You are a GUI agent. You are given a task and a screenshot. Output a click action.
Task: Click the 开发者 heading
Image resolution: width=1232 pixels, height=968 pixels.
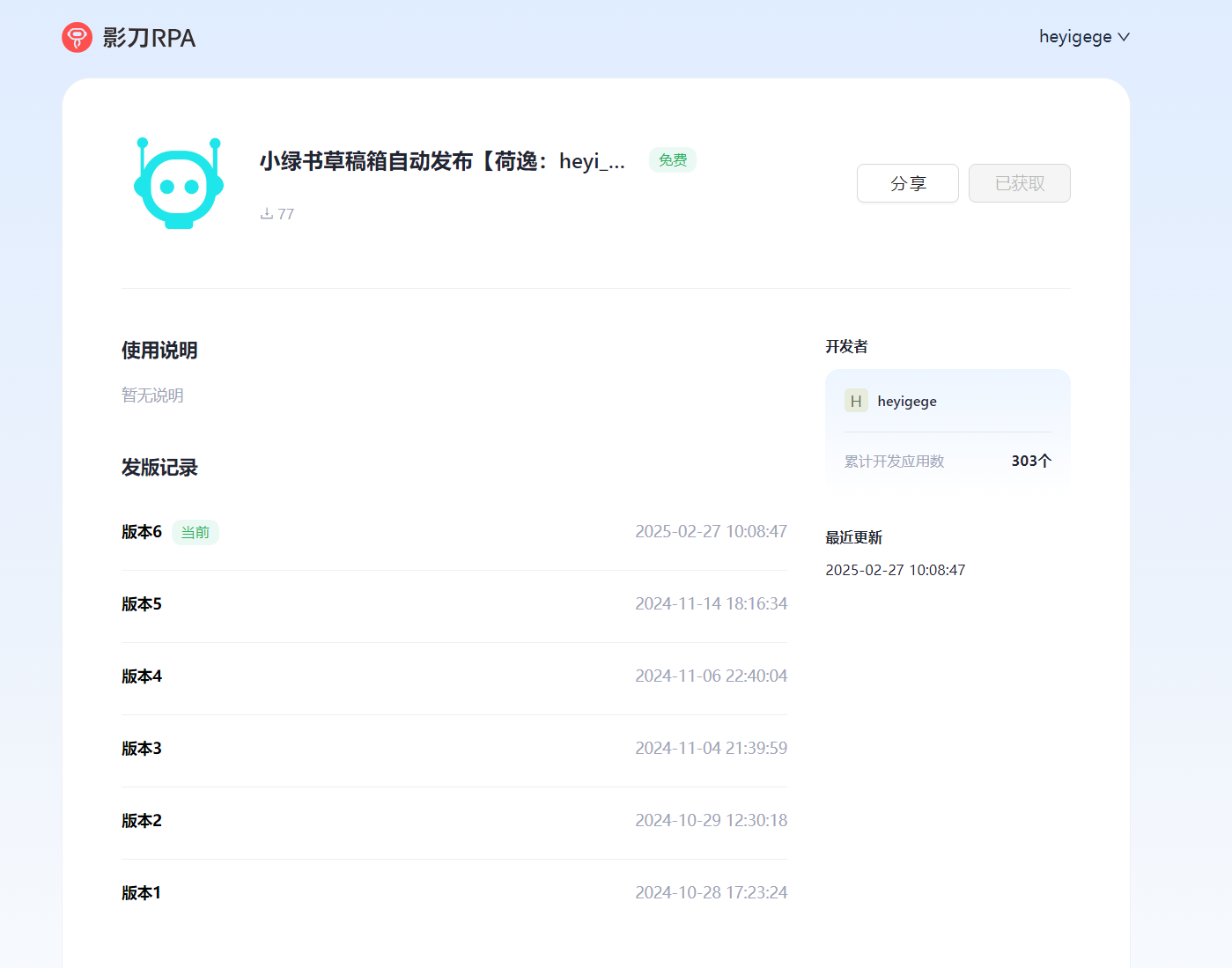pos(846,347)
